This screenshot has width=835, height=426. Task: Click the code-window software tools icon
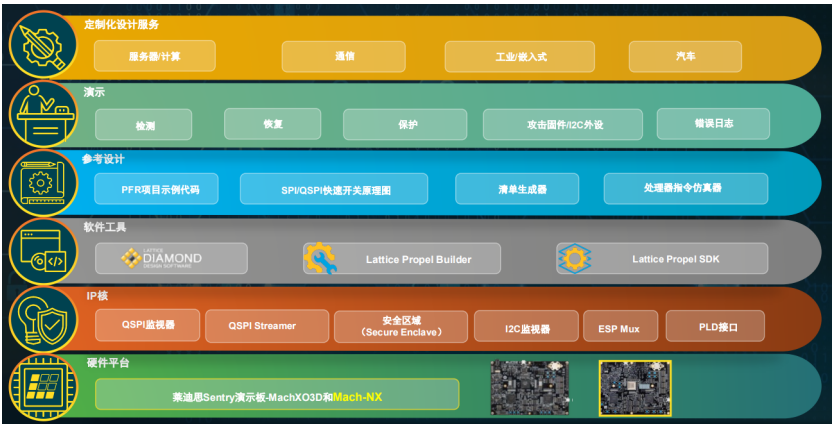tap(44, 251)
